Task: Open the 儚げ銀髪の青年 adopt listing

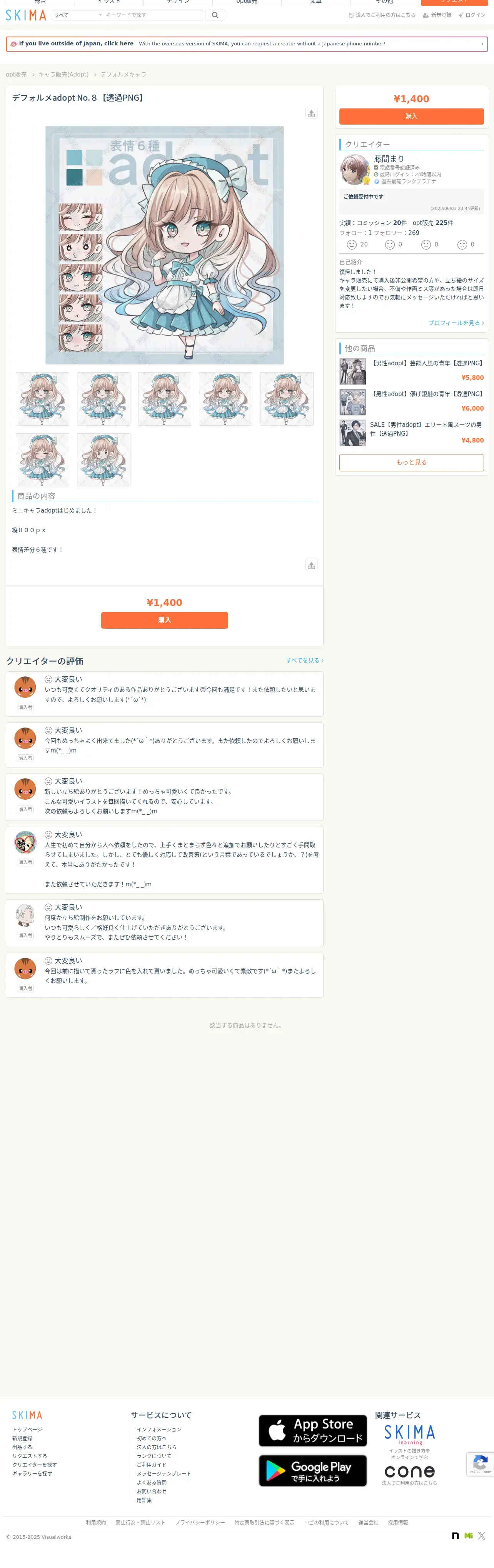Action: (412, 402)
